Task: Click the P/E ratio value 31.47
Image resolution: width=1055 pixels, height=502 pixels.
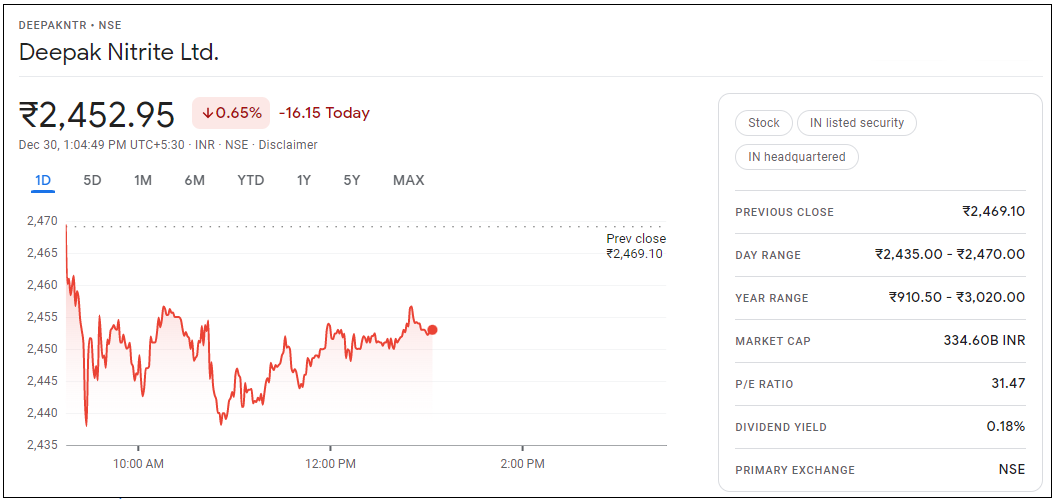Action: pos(1007,384)
